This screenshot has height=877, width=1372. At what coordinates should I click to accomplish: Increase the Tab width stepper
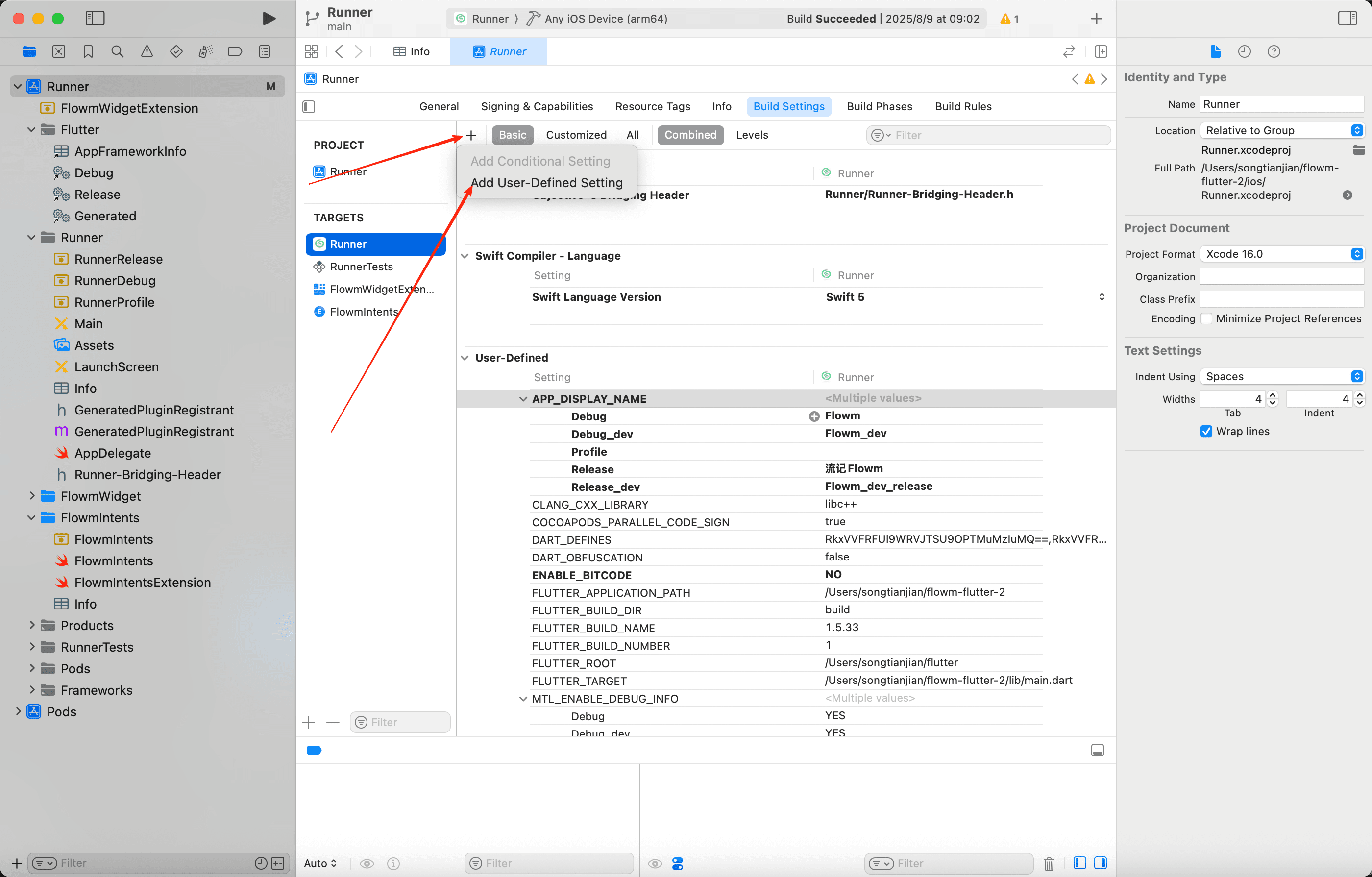click(x=1273, y=395)
